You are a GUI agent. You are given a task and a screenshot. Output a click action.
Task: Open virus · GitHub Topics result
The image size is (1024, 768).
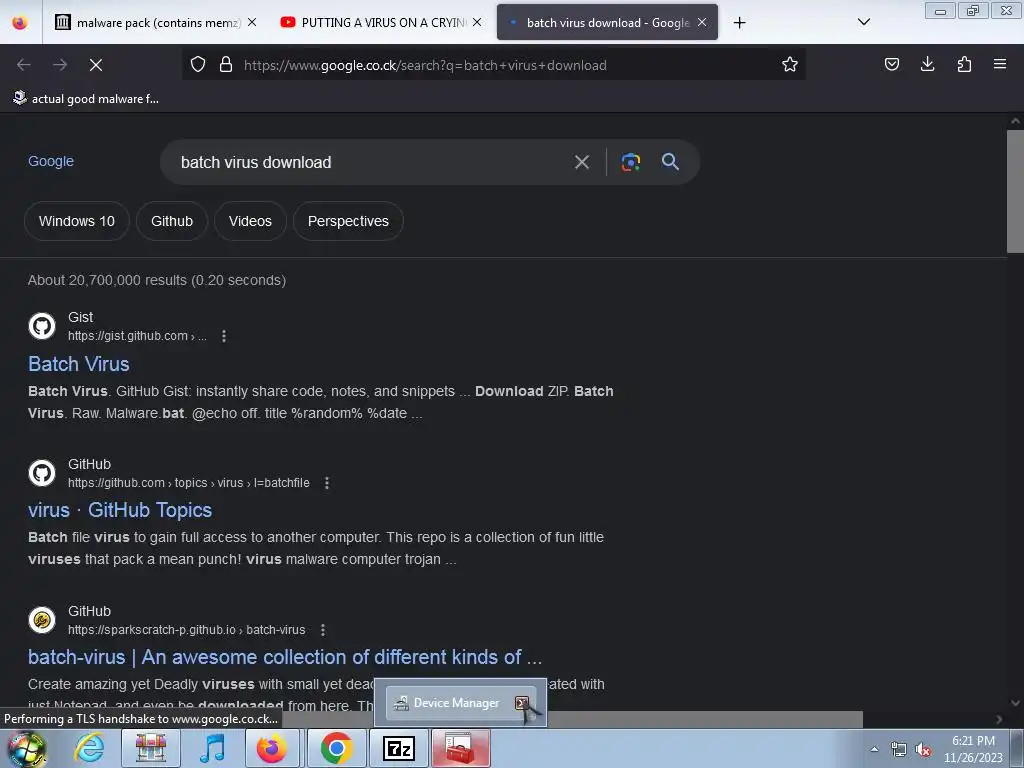[x=120, y=510]
